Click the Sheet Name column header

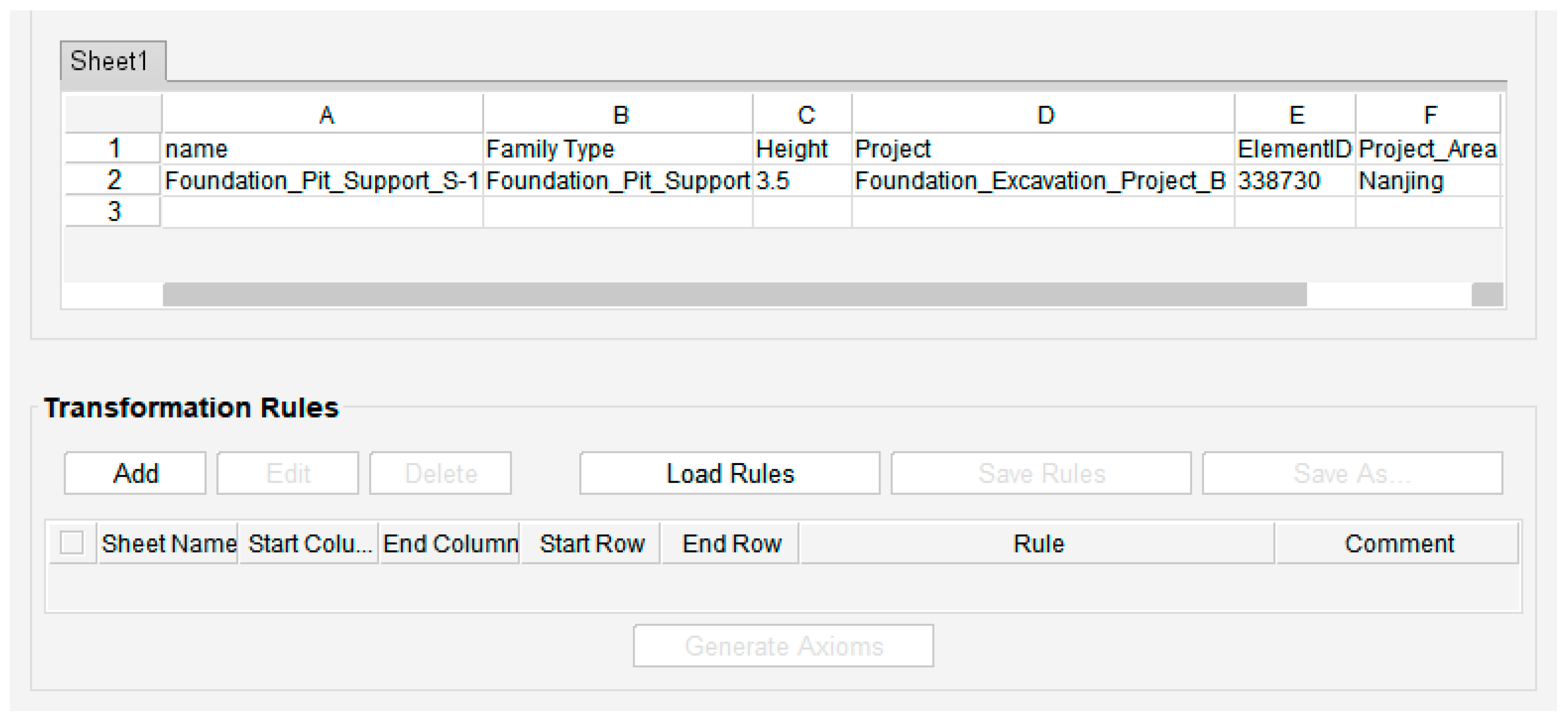169,543
